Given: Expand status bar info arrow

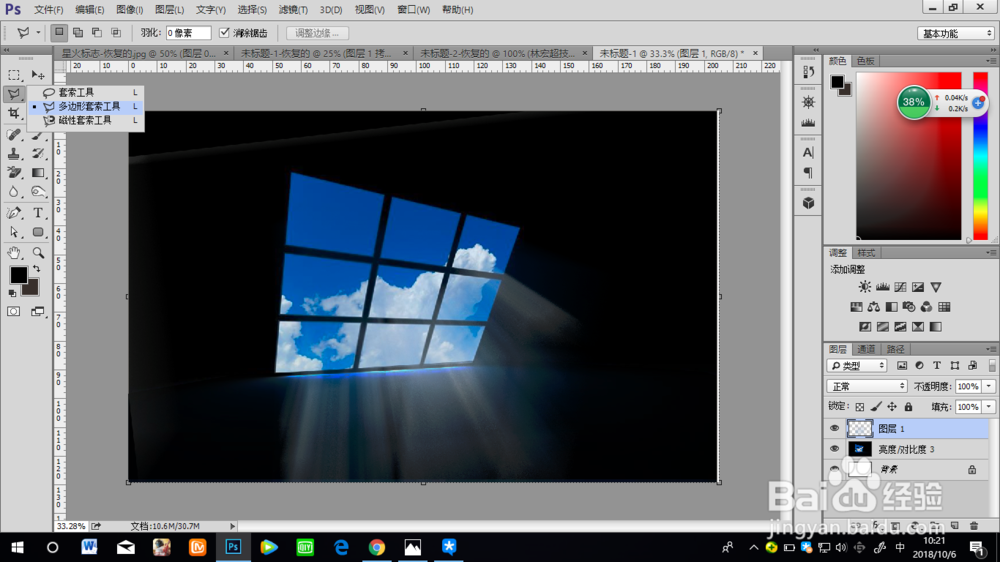Looking at the screenshot, I should point(232,526).
